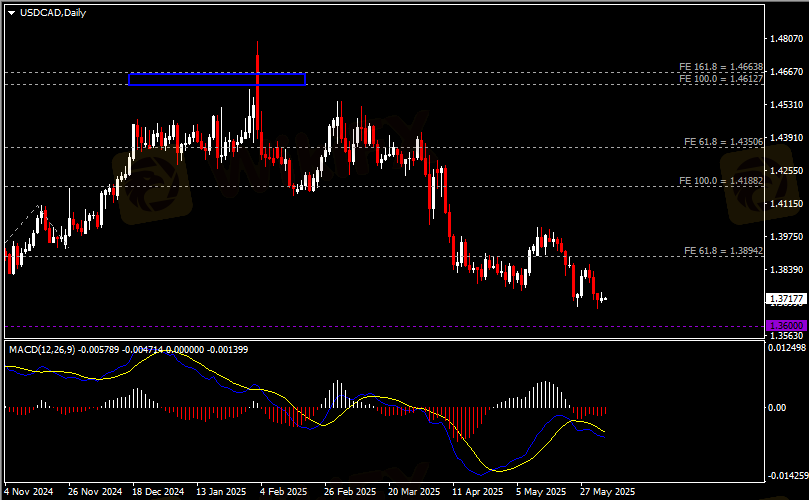Click the 4 Feb 2025 date label
The image size is (809, 500).
tap(284, 492)
